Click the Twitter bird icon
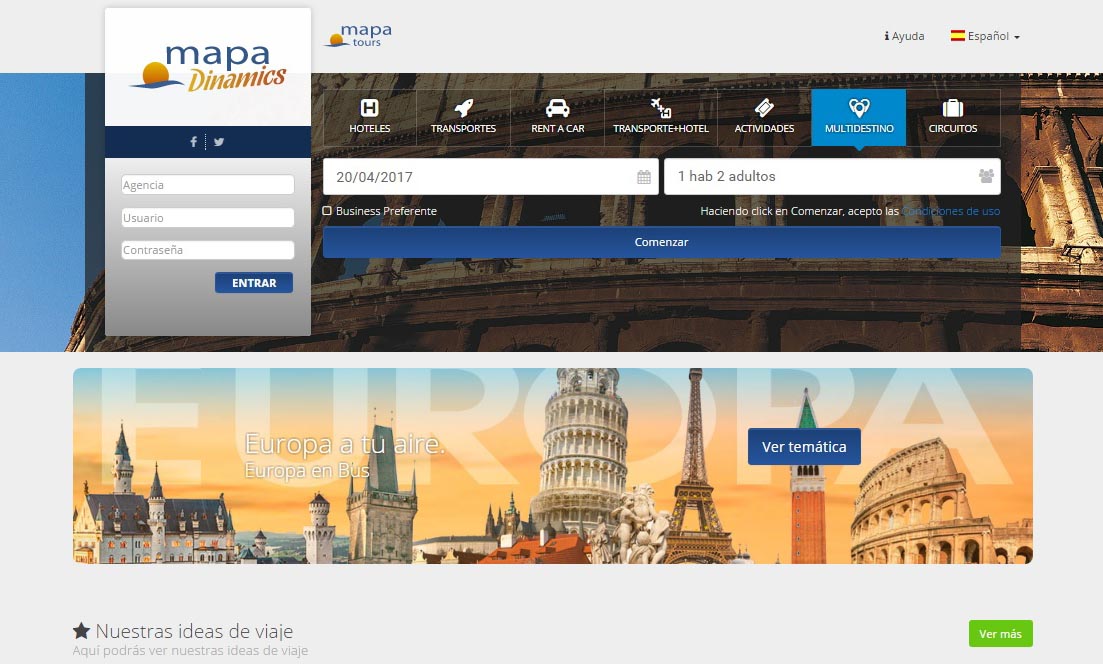Image resolution: width=1103 pixels, height=664 pixels. 219,142
